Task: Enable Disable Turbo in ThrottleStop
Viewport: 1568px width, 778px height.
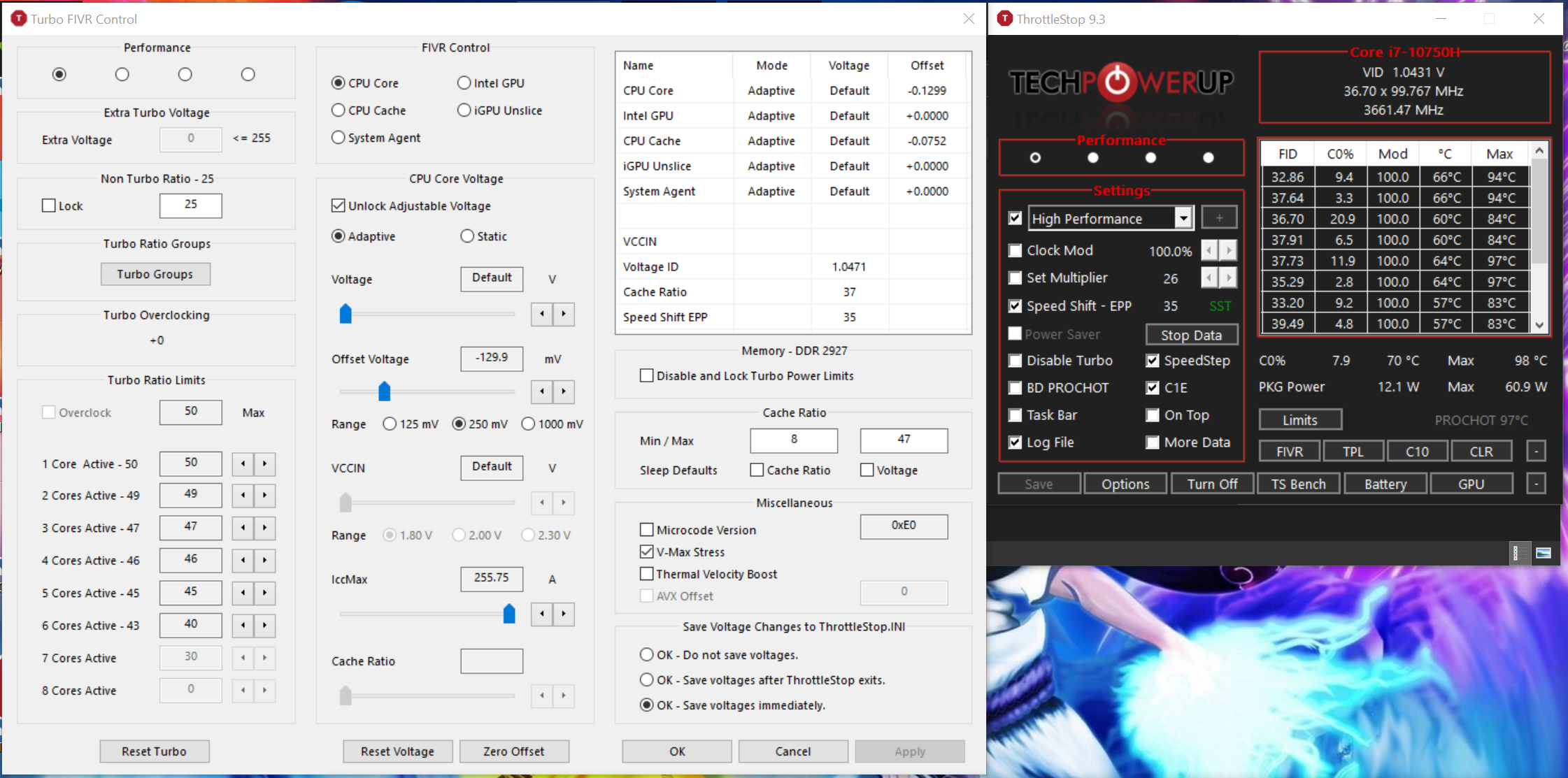Action: (x=1015, y=361)
